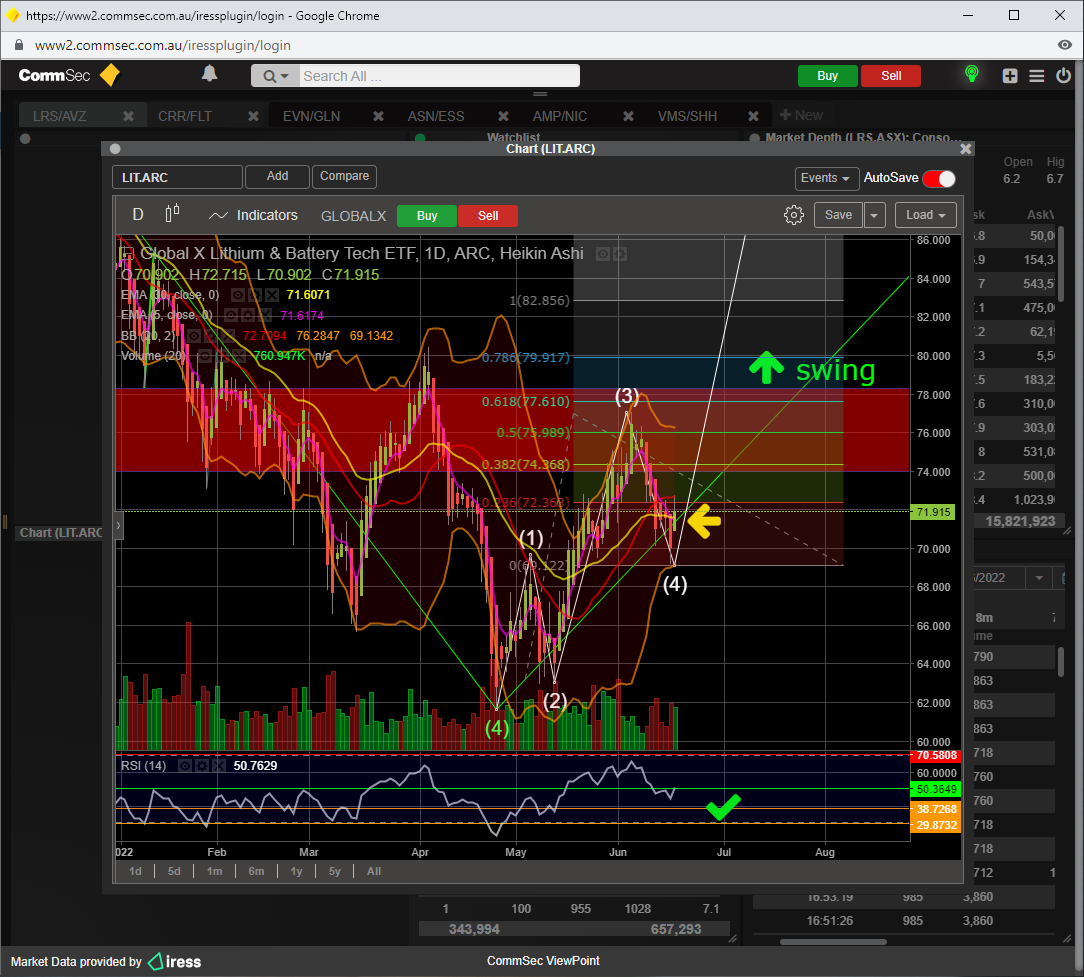This screenshot has height=977, width=1084.
Task: Open chart settings gear
Action: pos(794,215)
